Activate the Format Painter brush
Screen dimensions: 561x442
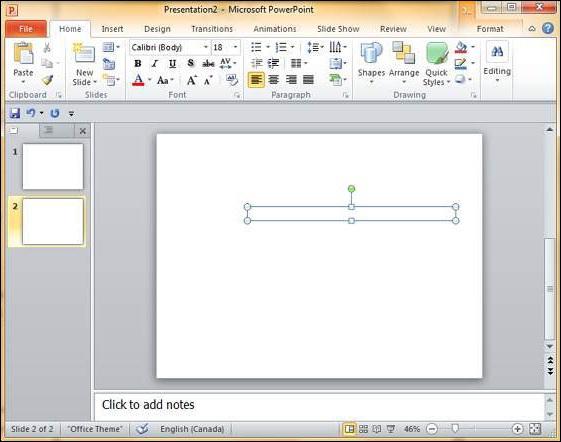tap(47, 80)
